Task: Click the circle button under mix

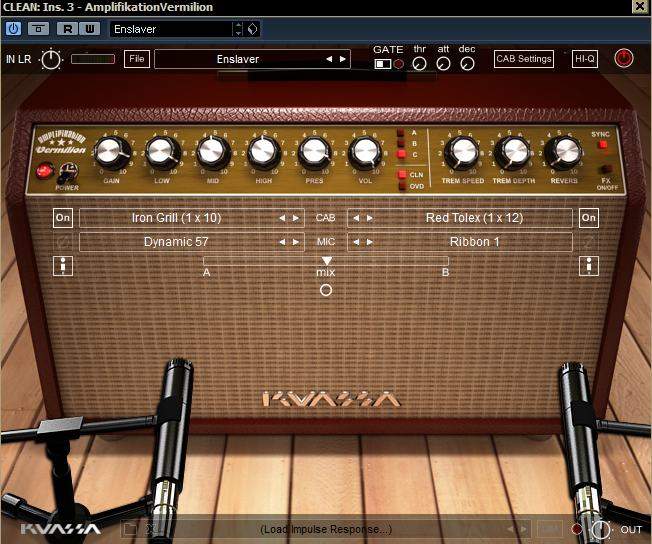Action: (x=326, y=290)
